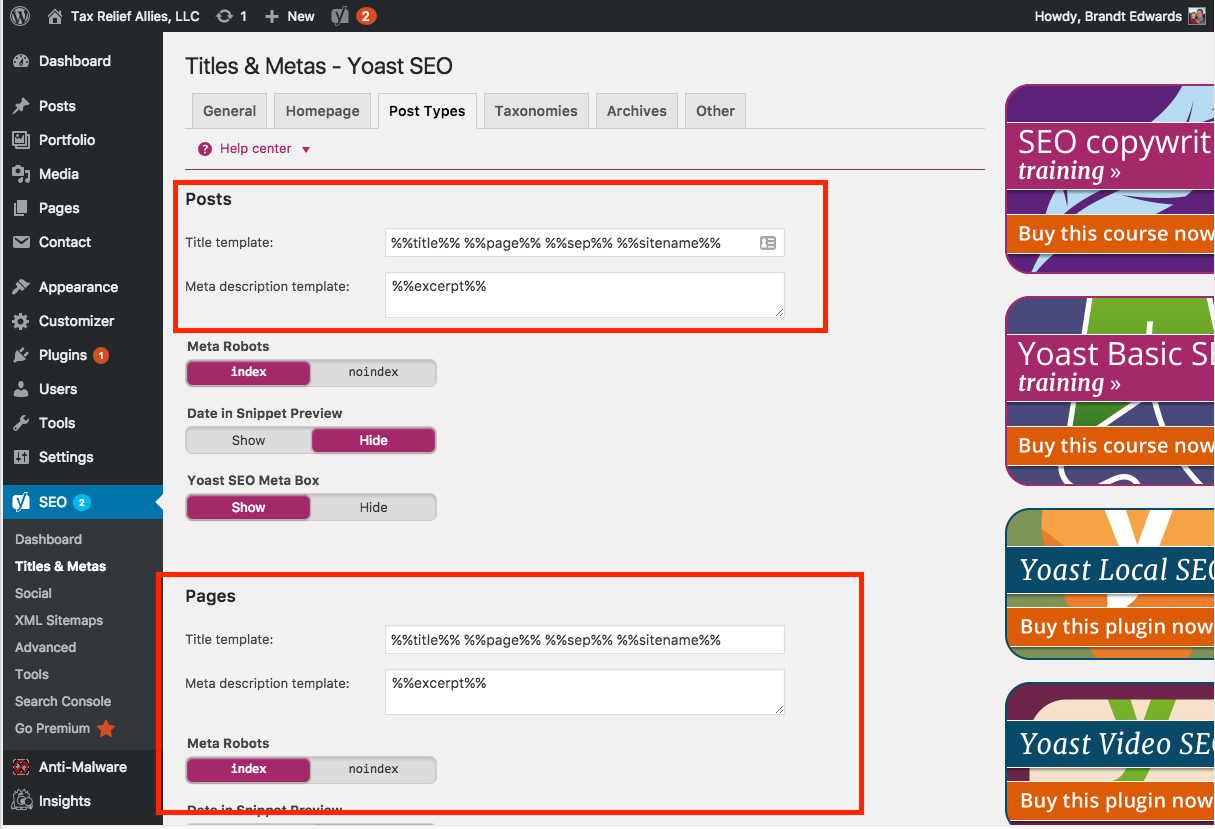The width and height of the screenshot is (1215, 829).
Task: Select Hide for Date in Snippet Preview
Action: (374, 440)
